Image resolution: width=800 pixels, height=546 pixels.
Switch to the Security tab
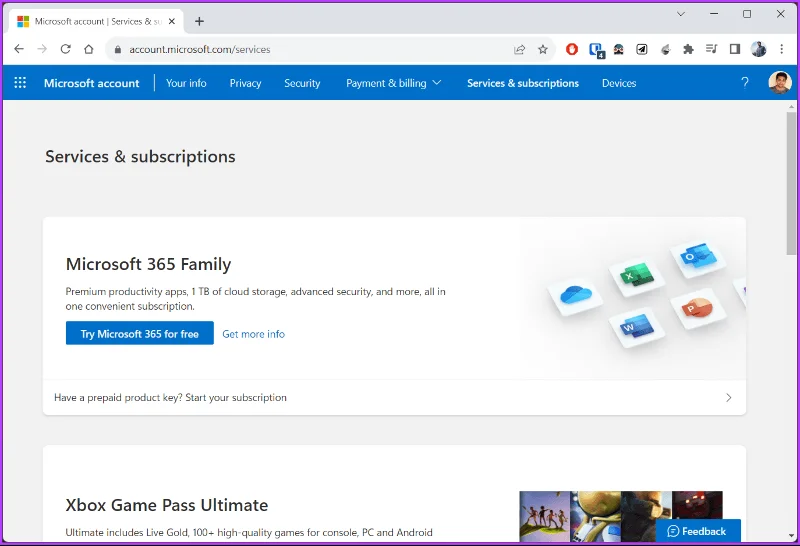[302, 83]
